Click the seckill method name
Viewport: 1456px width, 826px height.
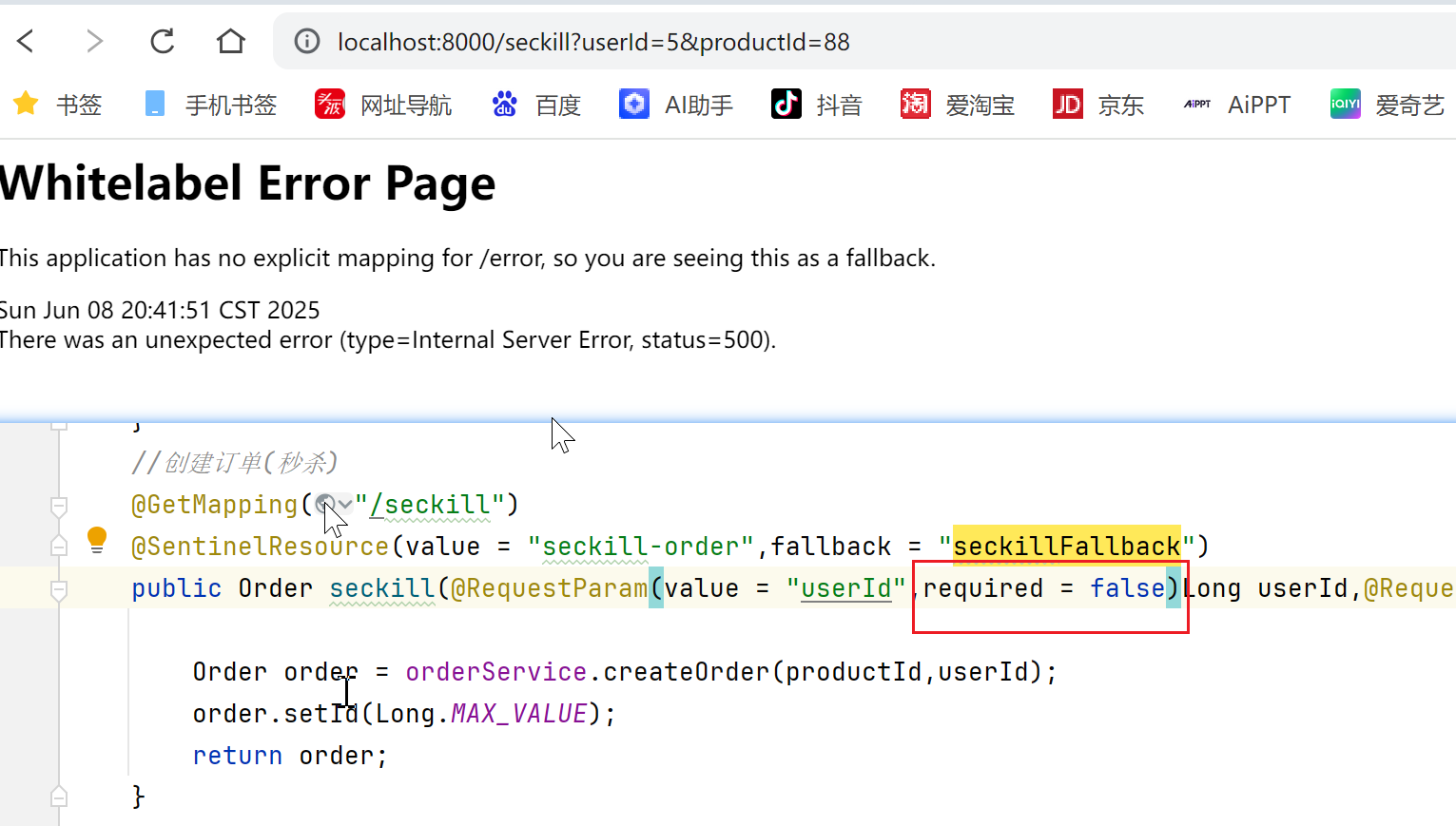[382, 588]
